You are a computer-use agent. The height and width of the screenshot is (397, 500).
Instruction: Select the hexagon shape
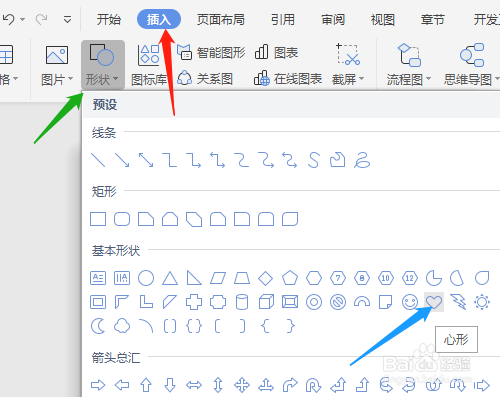(314, 278)
